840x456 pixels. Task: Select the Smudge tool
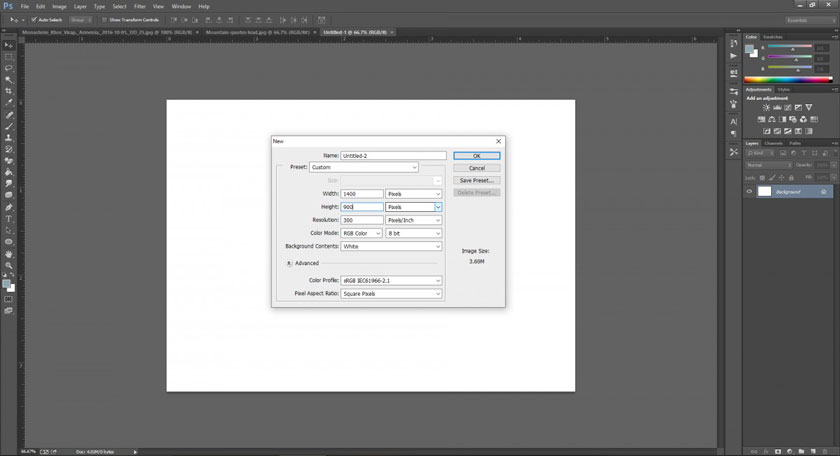(x=9, y=184)
